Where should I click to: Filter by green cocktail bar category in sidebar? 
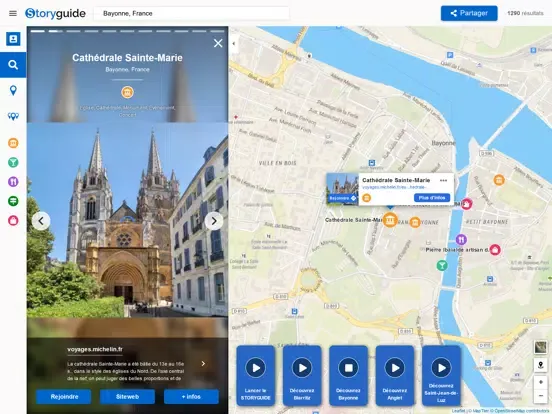point(13,162)
